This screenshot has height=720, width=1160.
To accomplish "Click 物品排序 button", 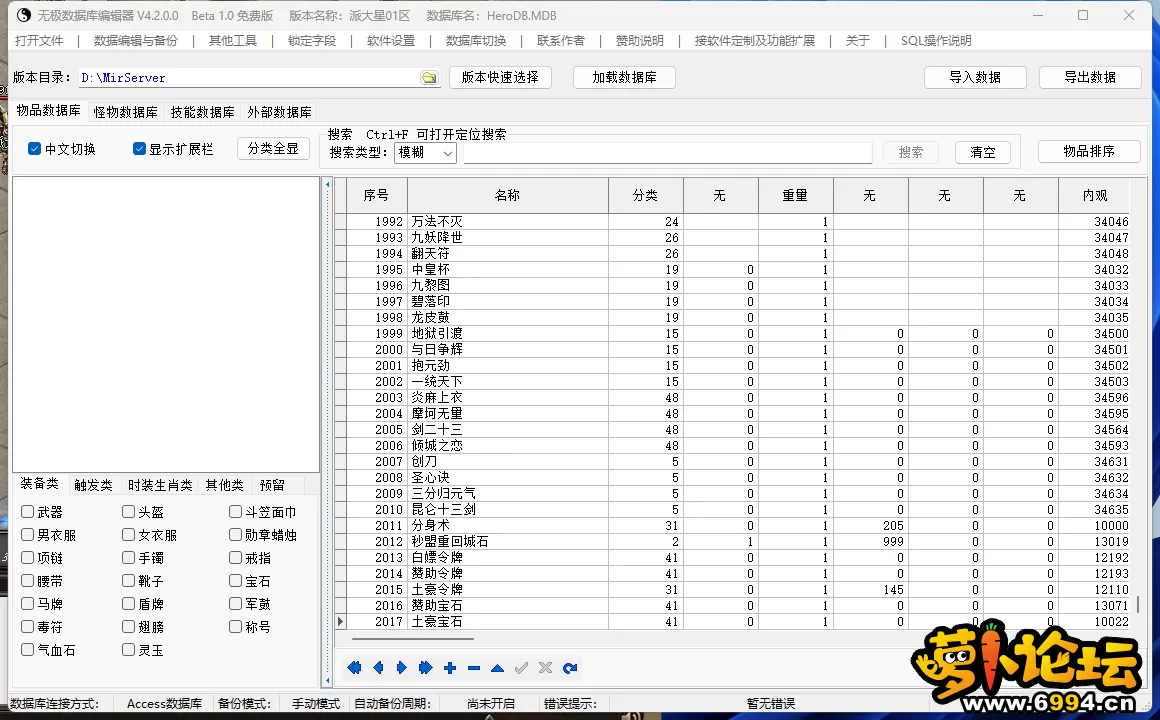I will click(1089, 151).
